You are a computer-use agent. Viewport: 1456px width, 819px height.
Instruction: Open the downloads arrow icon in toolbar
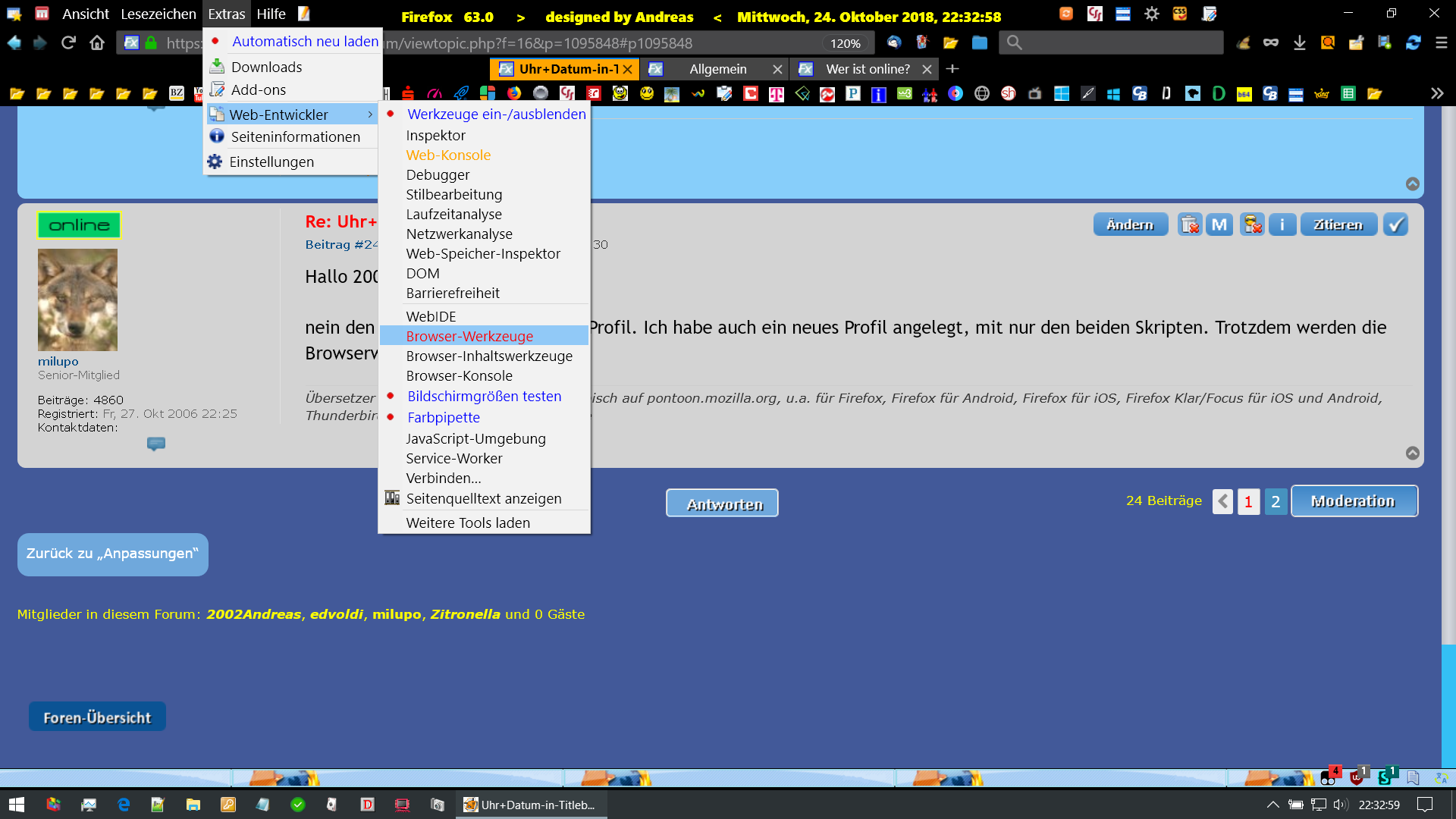(x=1299, y=43)
